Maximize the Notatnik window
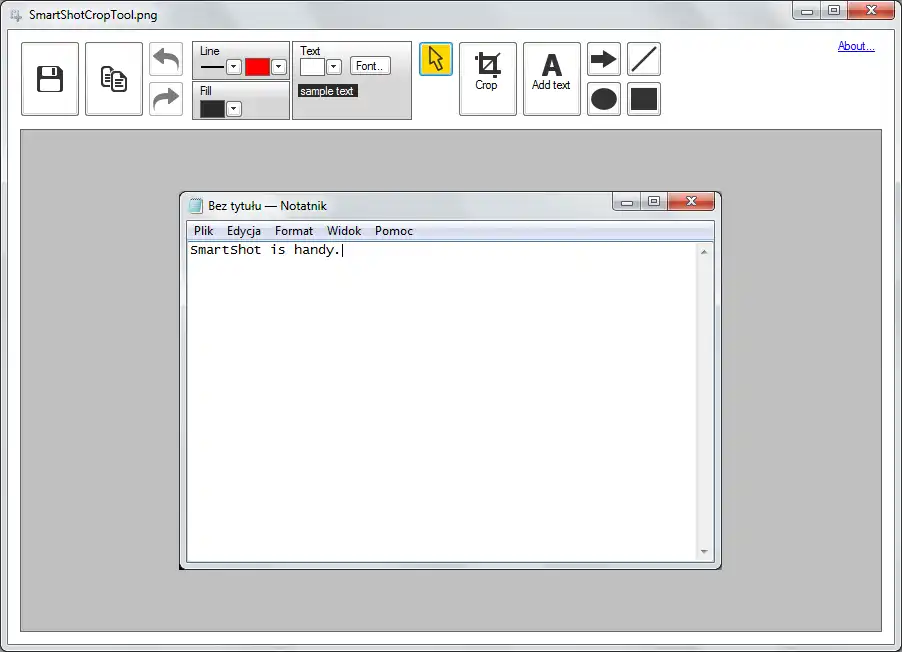 [654, 201]
